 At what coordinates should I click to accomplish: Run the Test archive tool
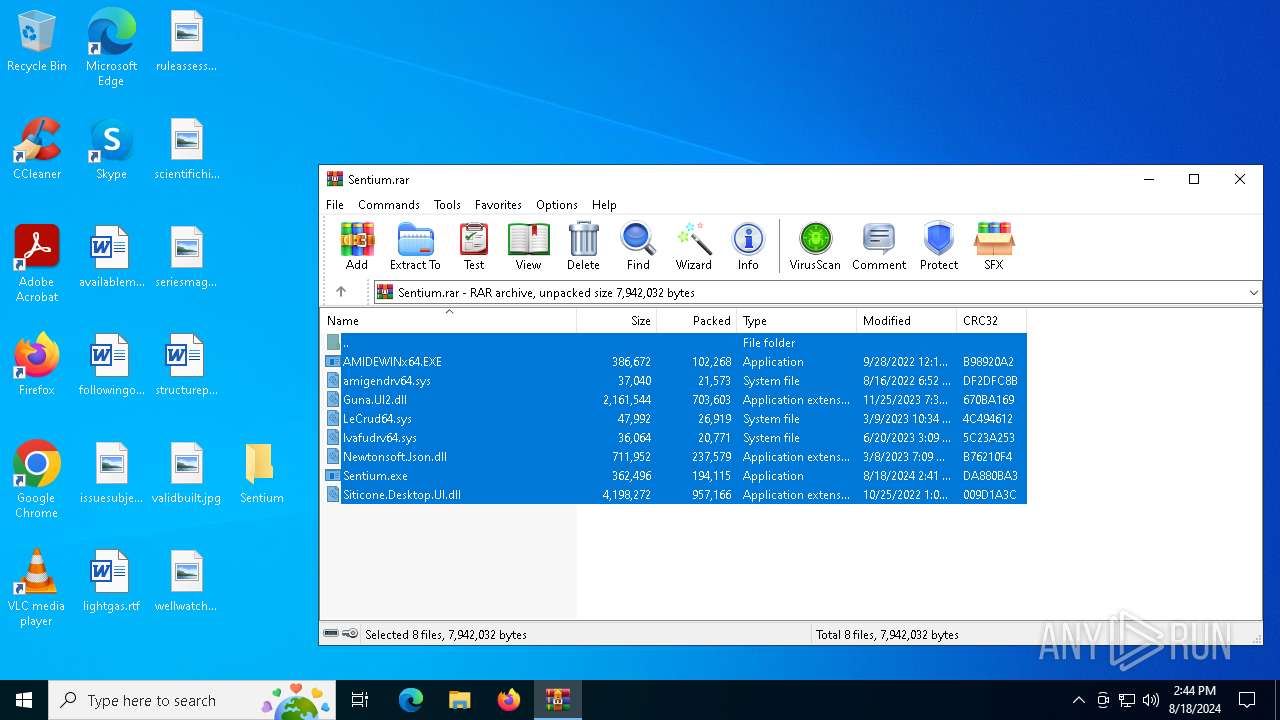[474, 246]
